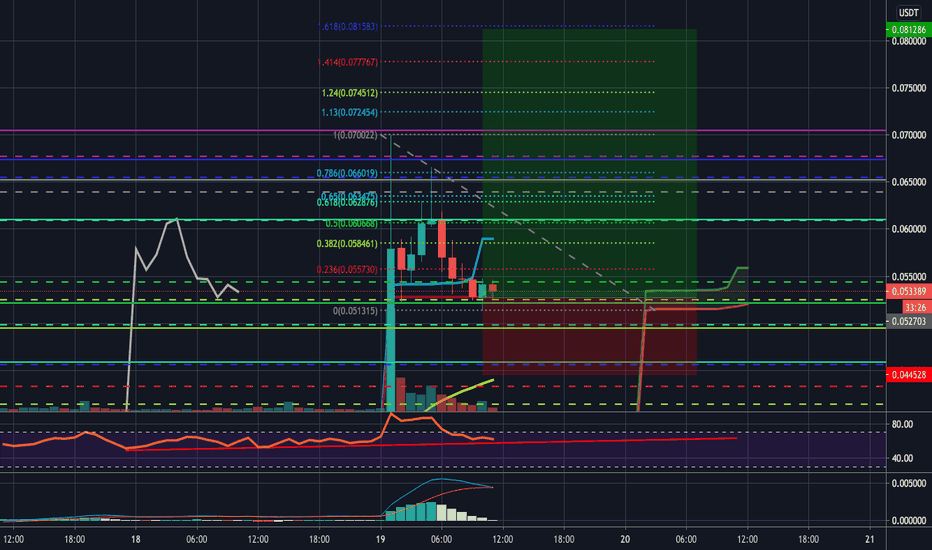The image size is (932, 550).
Task: Click the 0.236(0.055730) Fibonacci level label
Action: click(x=347, y=269)
